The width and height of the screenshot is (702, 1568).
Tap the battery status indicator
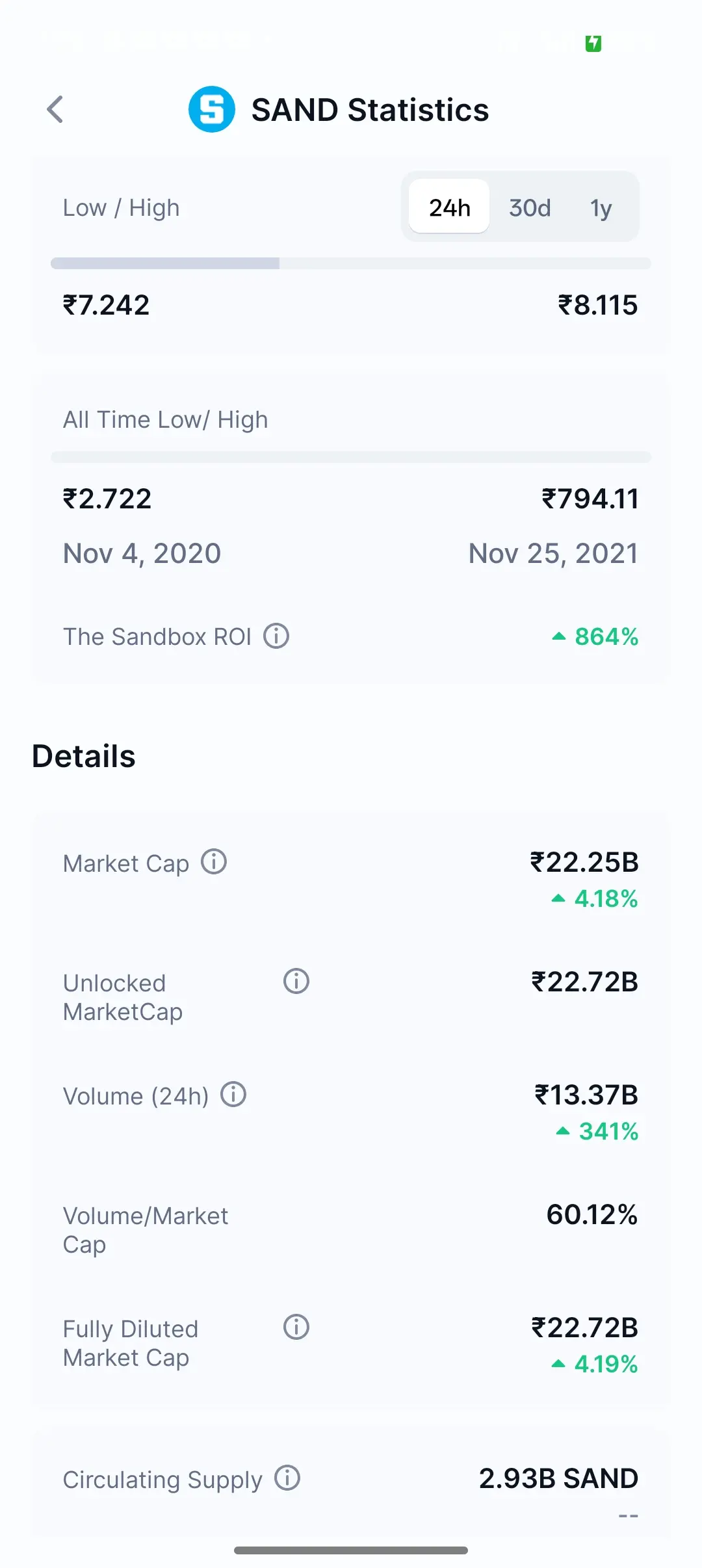click(593, 44)
